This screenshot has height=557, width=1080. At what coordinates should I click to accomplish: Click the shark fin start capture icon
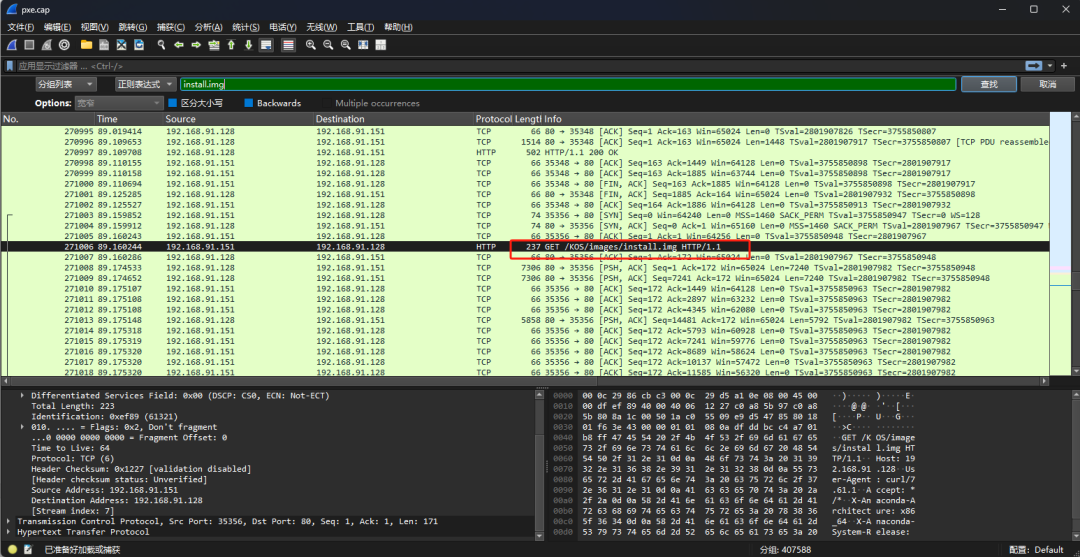coord(12,45)
